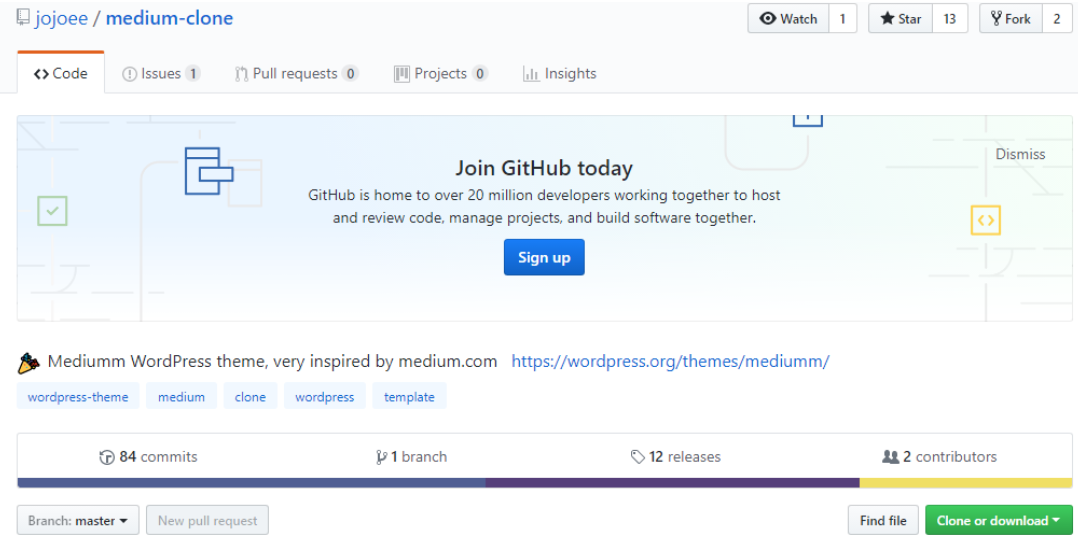Click the repository book icon beside jojoee
1078x550 pixels.
point(23,18)
